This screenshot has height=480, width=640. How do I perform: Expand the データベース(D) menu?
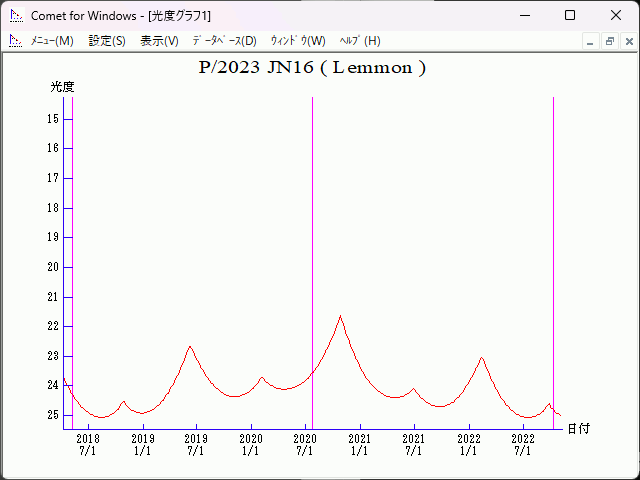224,41
